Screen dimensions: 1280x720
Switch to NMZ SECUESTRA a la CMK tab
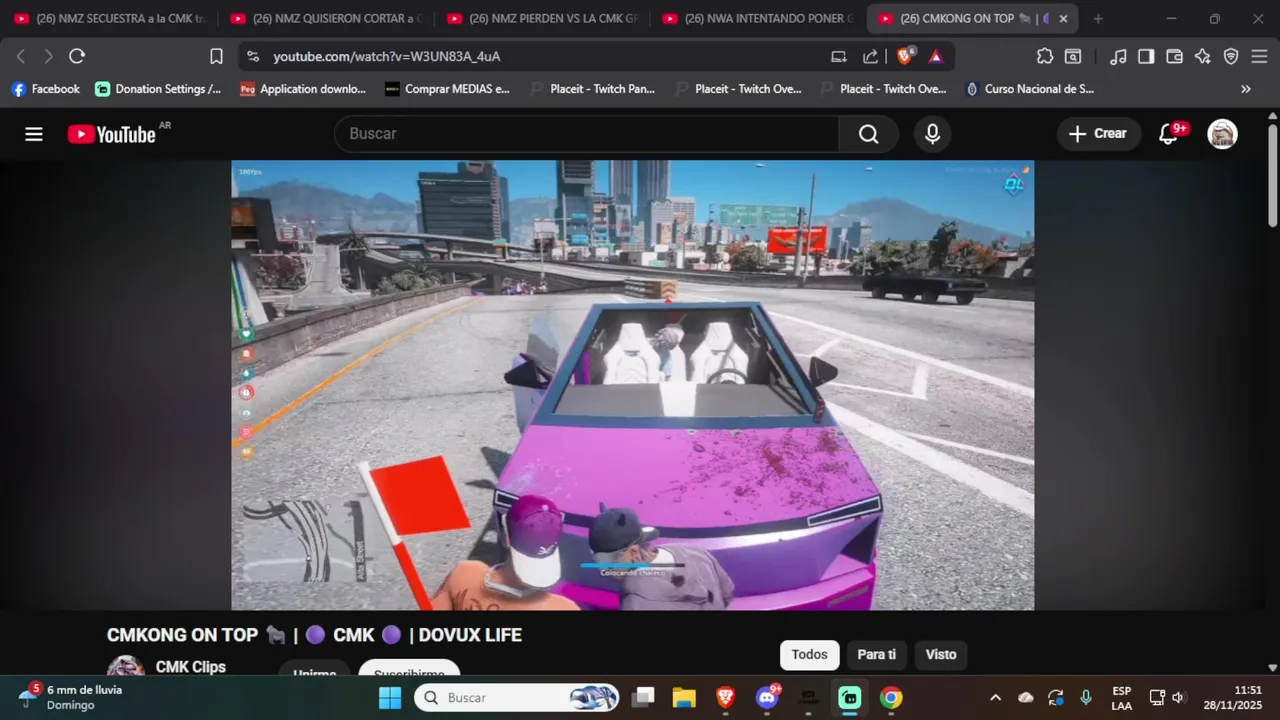pyautogui.click(x=110, y=19)
